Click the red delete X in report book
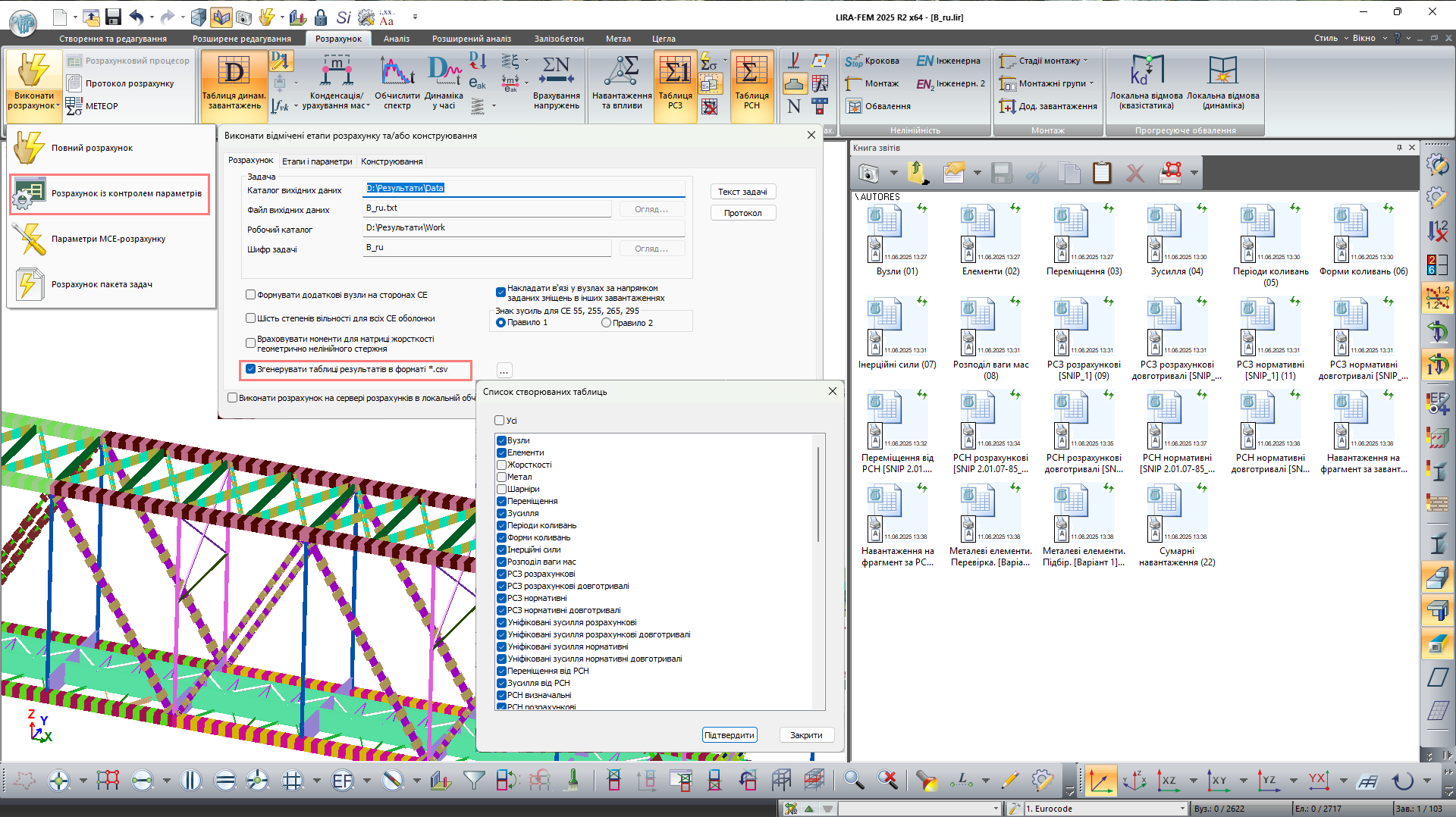This screenshot has width=1456, height=817. (x=1134, y=174)
